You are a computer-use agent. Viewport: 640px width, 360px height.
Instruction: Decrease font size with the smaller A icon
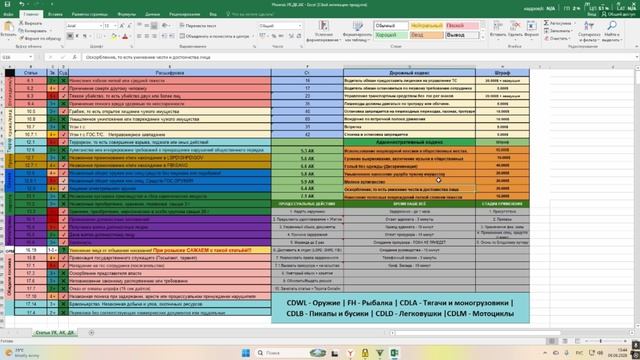129,26
